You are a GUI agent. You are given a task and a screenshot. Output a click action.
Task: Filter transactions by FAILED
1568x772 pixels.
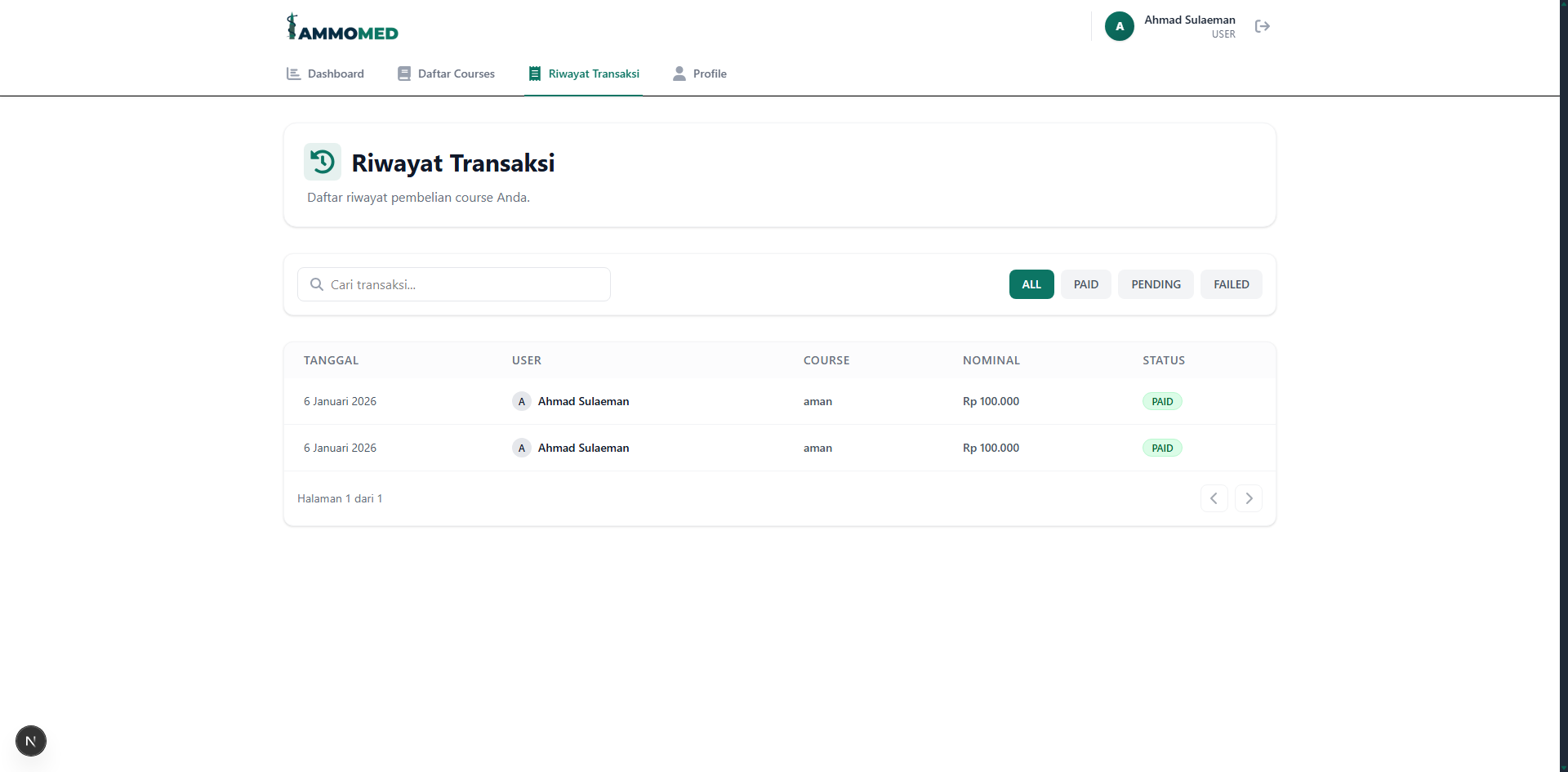[x=1231, y=284]
